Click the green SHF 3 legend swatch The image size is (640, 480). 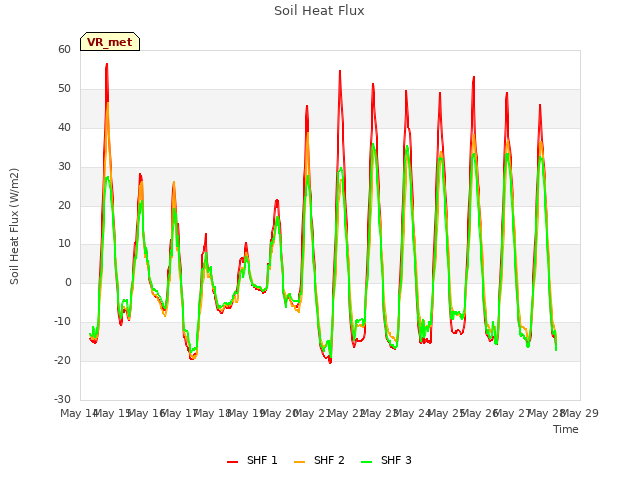pos(367,461)
